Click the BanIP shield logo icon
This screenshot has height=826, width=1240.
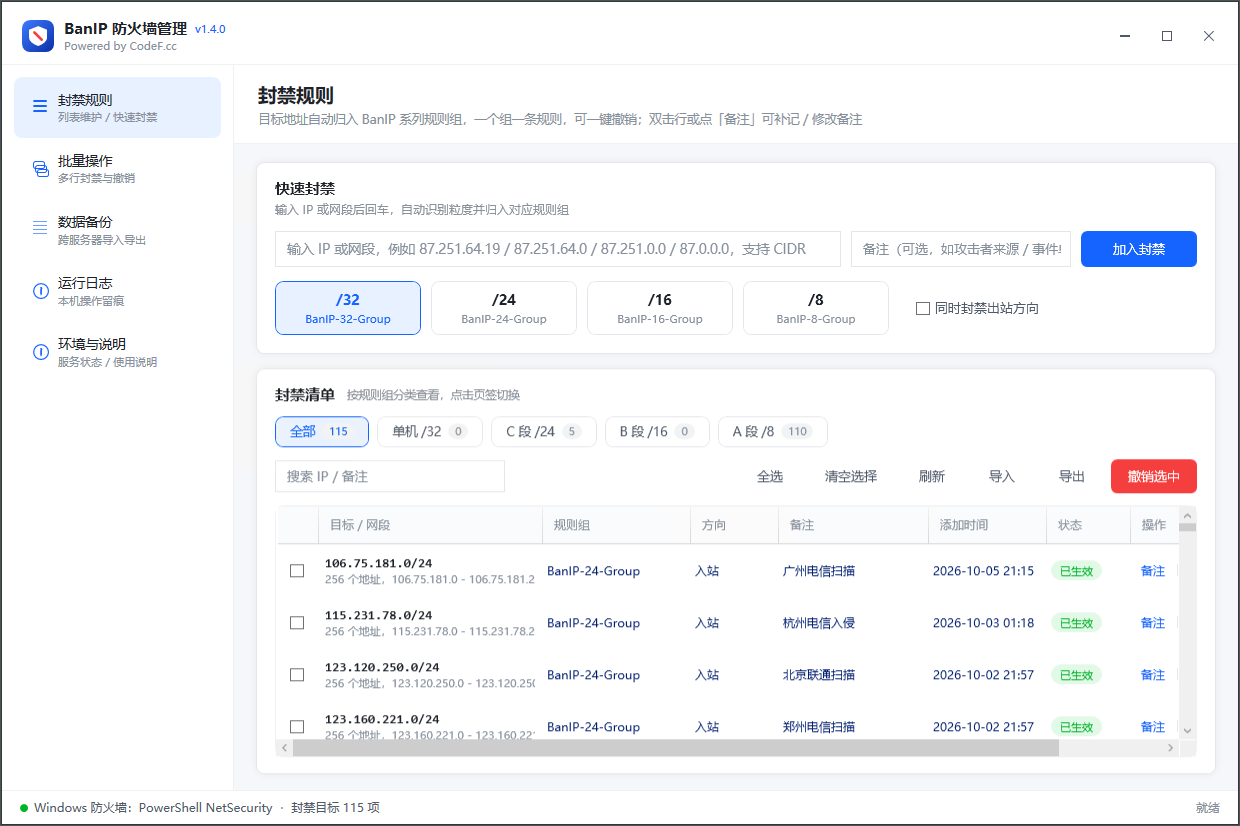click(38, 36)
